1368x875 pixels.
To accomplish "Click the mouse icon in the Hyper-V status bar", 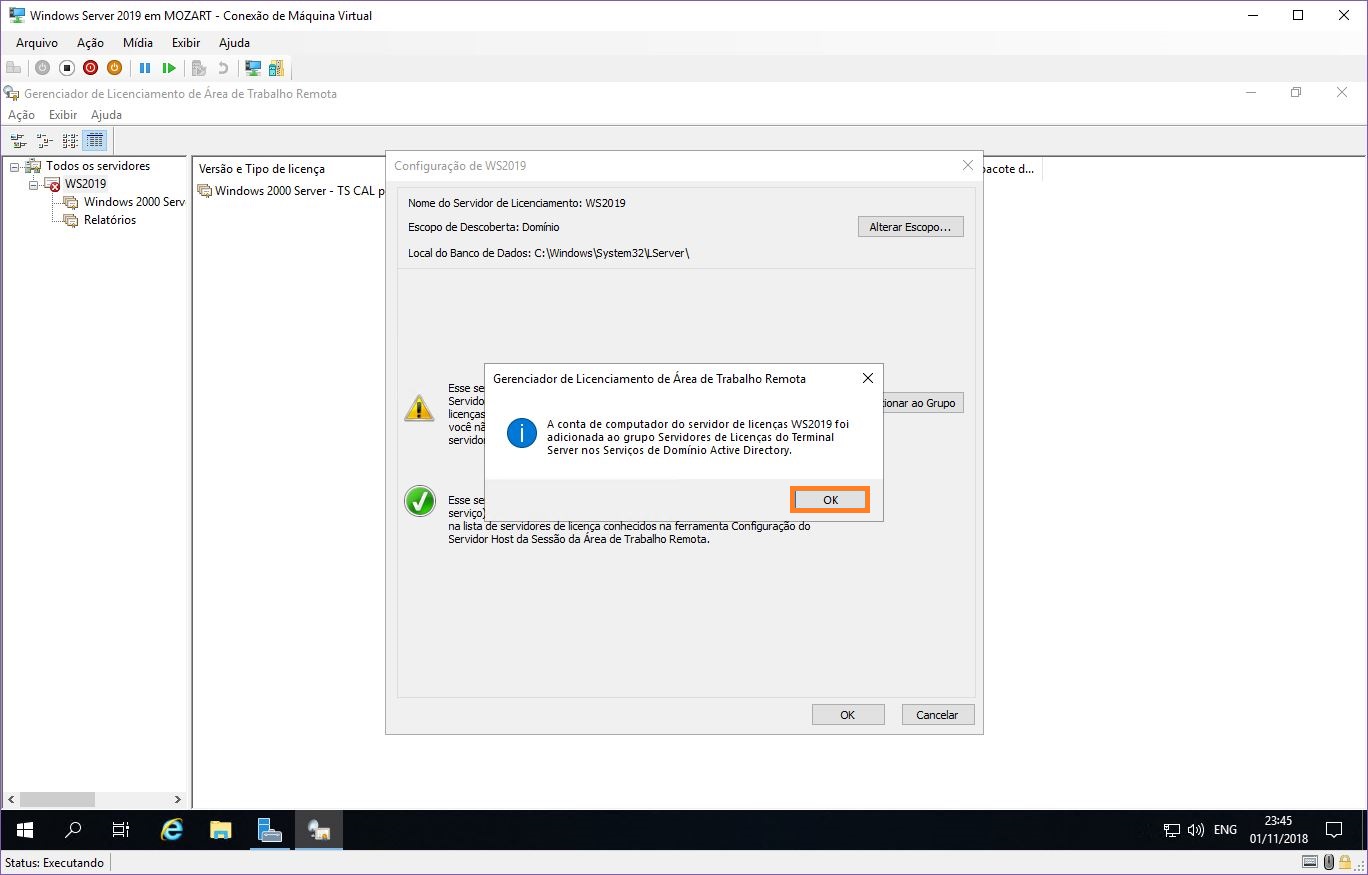I will click(x=1330, y=862).
